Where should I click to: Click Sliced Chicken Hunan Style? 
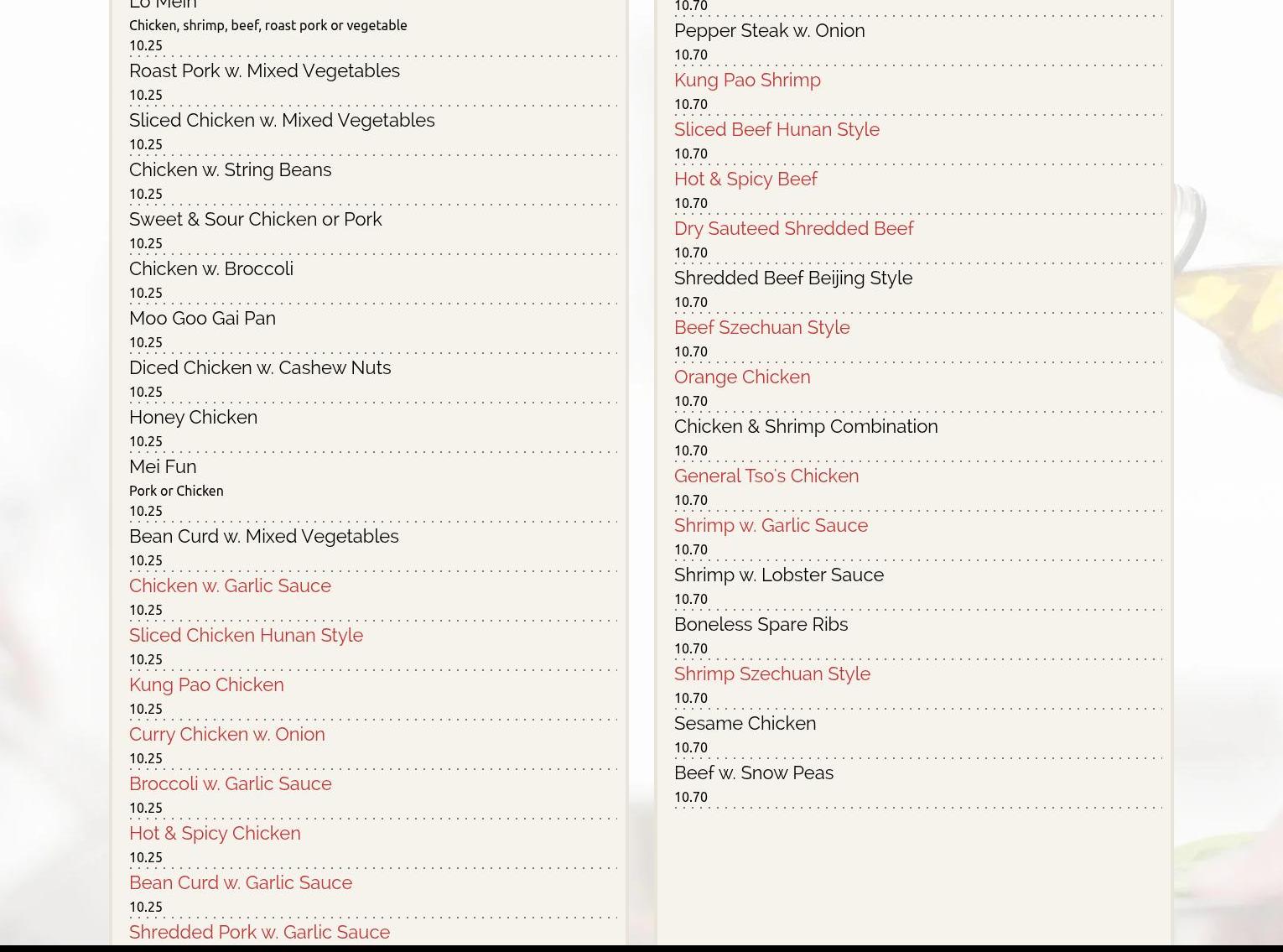click(245, 636)
